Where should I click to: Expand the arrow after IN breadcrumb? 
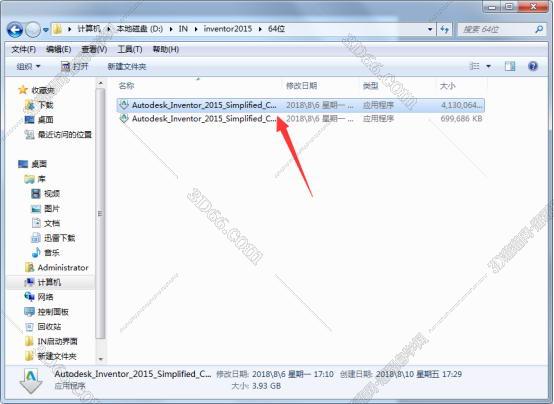(x=196, y=29)
